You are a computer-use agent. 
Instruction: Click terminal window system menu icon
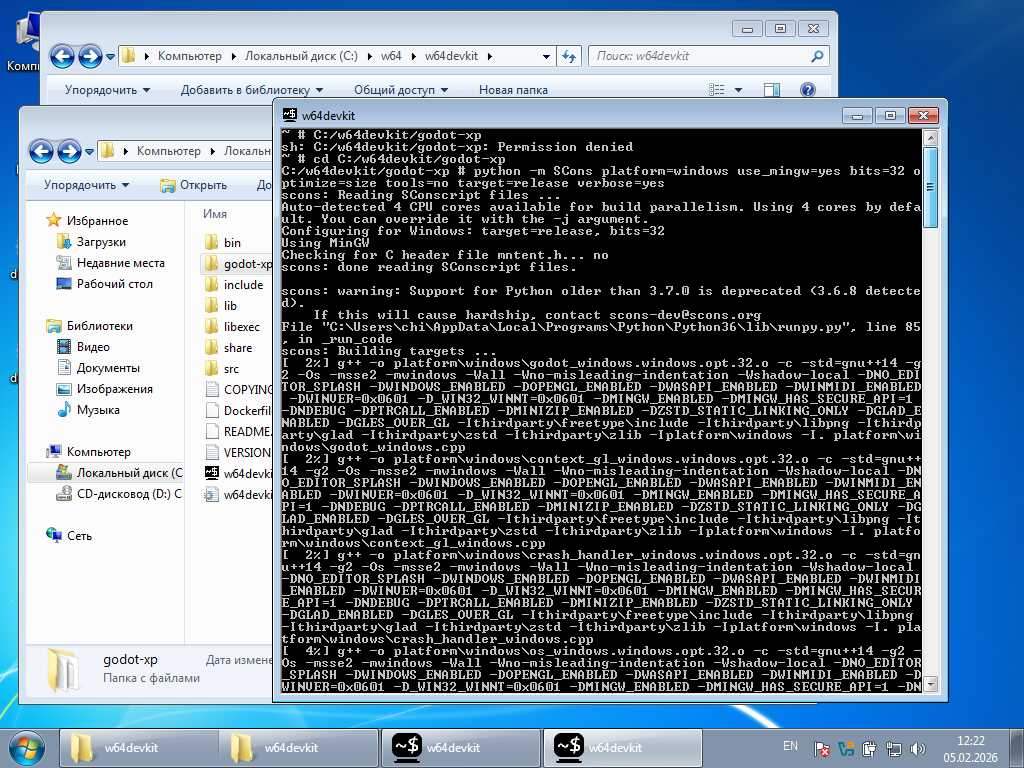[289, 115]
